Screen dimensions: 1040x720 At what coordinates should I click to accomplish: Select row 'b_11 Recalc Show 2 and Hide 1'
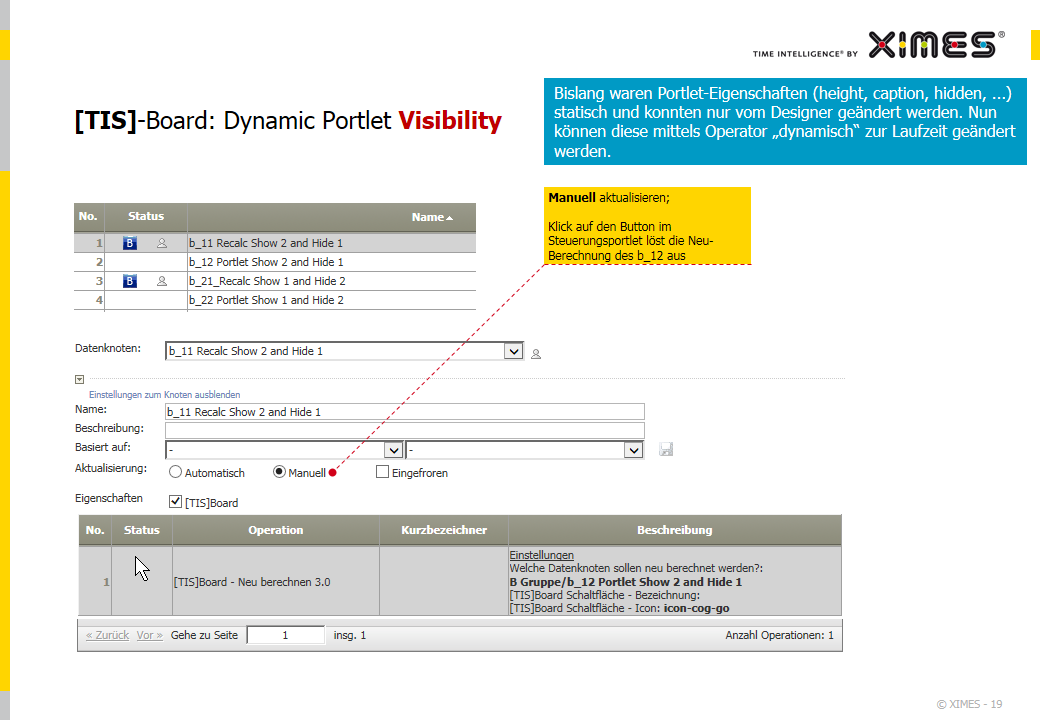[x=275, y=243]
